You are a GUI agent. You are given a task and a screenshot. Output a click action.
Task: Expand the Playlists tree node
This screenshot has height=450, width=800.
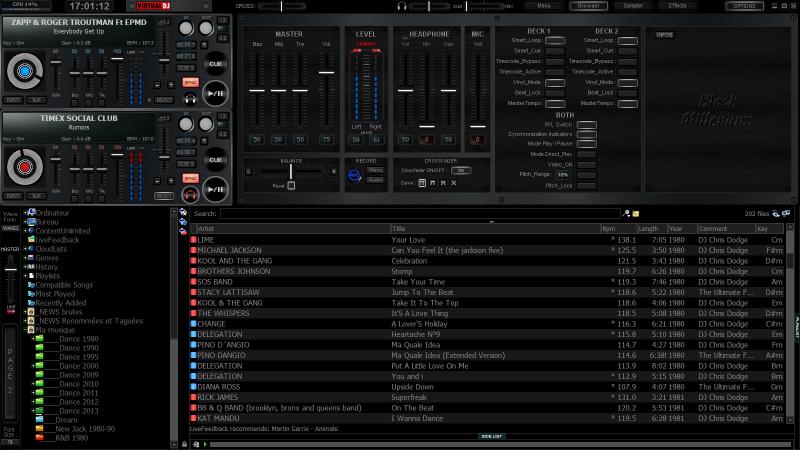click(25, 276)
